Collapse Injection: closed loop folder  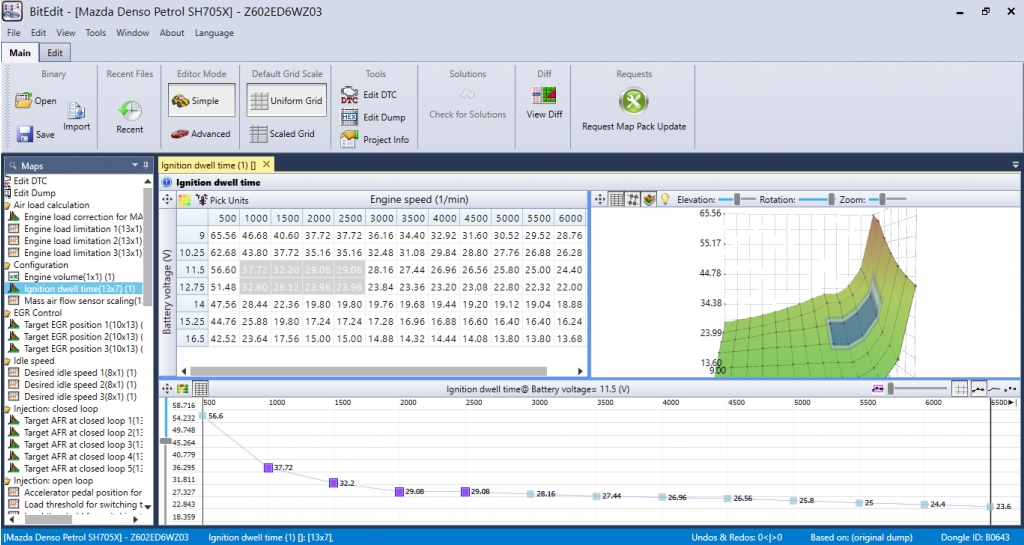coord(8,409)
